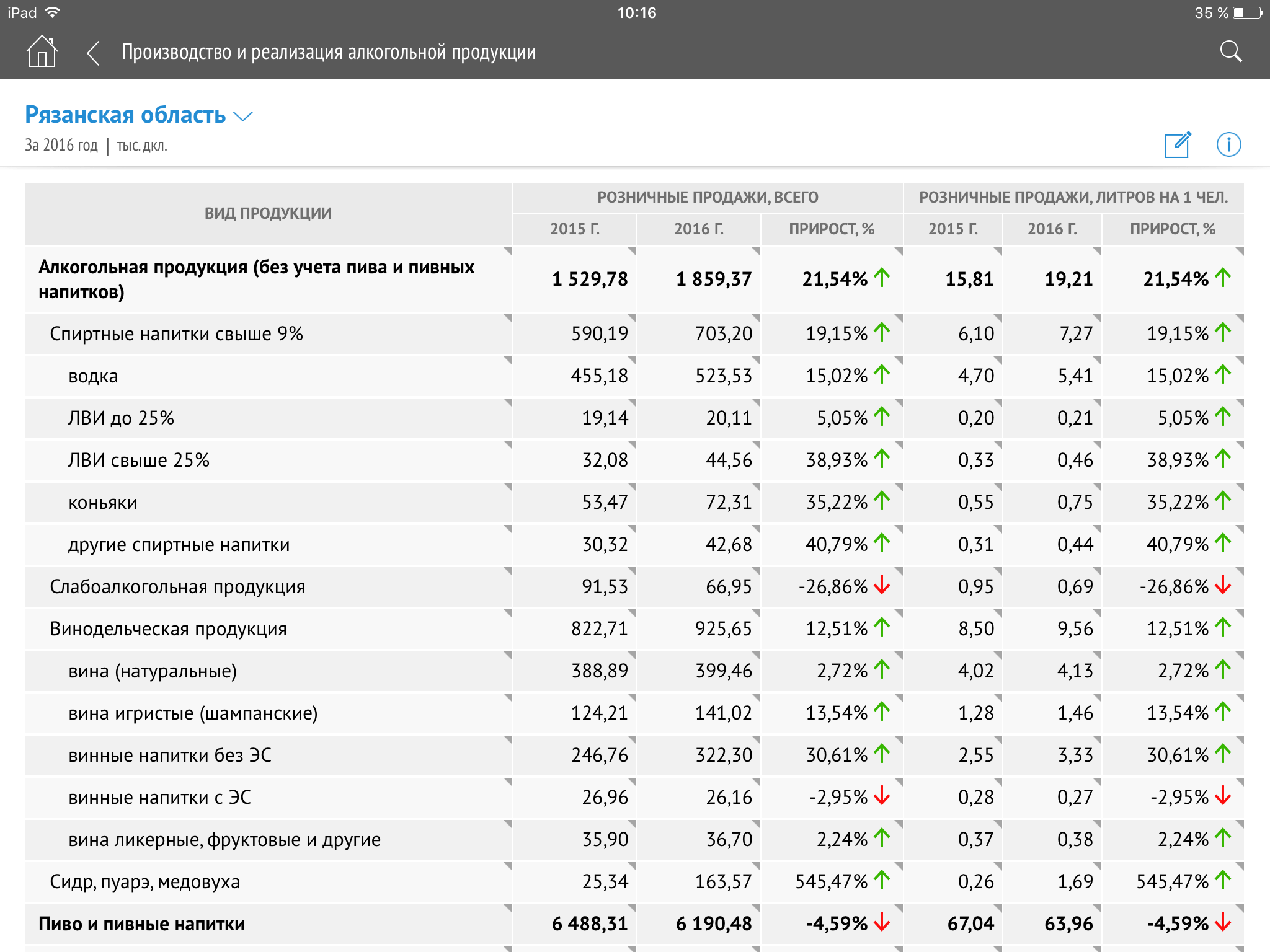The height and width of the screenshot is (952, 1270).
Task: Show info via circled i icon
Action: [1228, 145]
